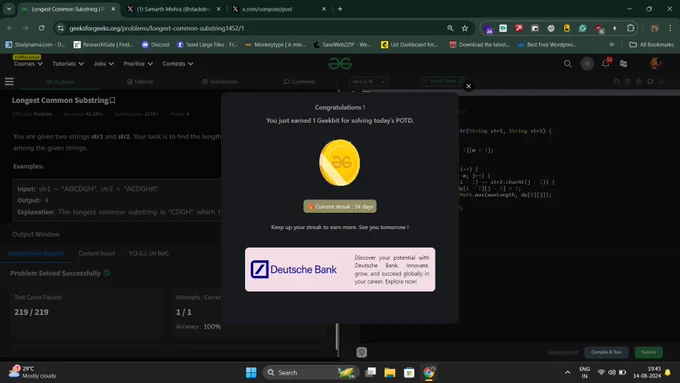Reload the current page
Viewport: 680px width, 383px height.
click(x=41, y=28)
